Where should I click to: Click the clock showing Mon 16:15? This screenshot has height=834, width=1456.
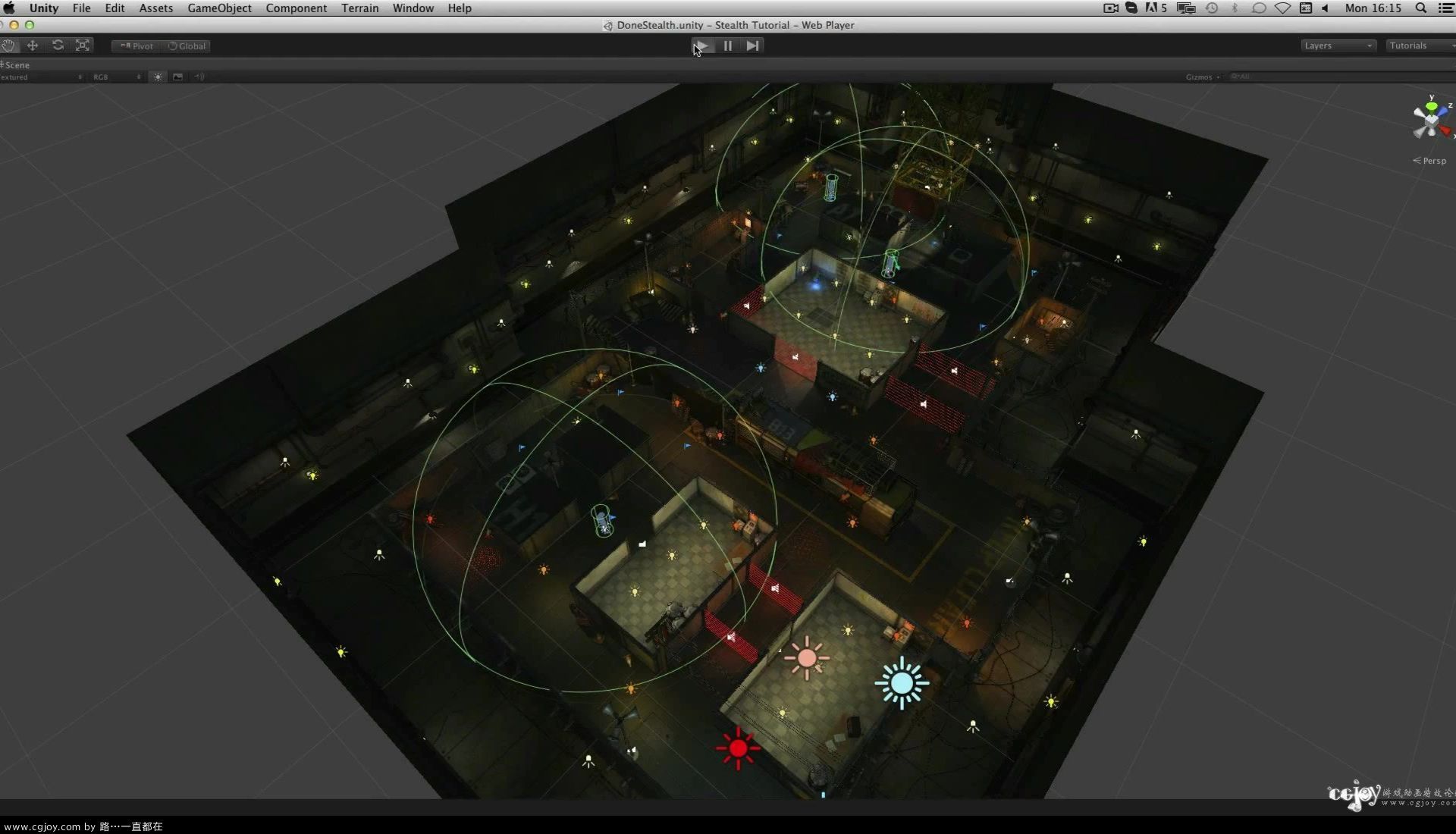click(x=1373, y=8)
